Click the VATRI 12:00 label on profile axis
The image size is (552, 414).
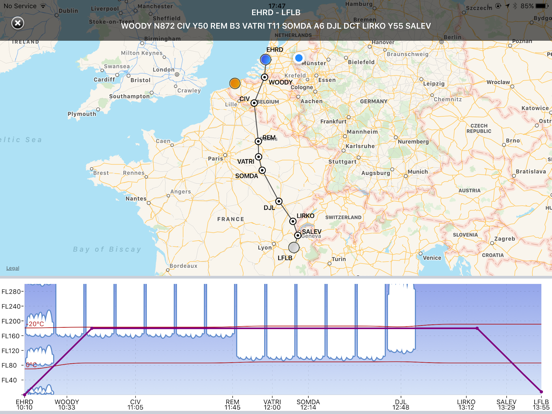click(x=272, y=404)
